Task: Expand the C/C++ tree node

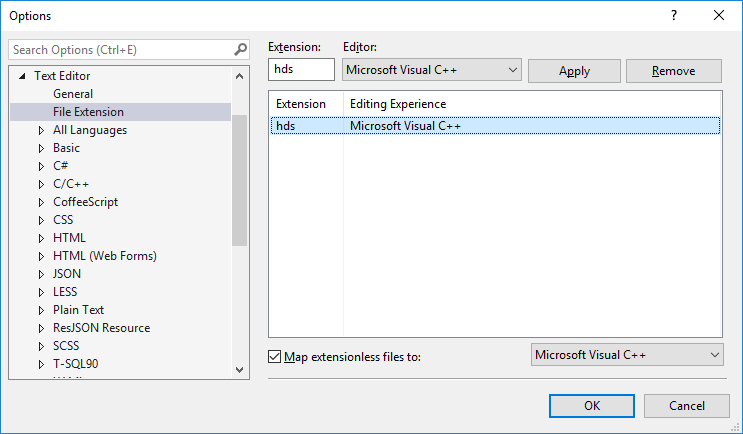Action: tap(41, 184)
